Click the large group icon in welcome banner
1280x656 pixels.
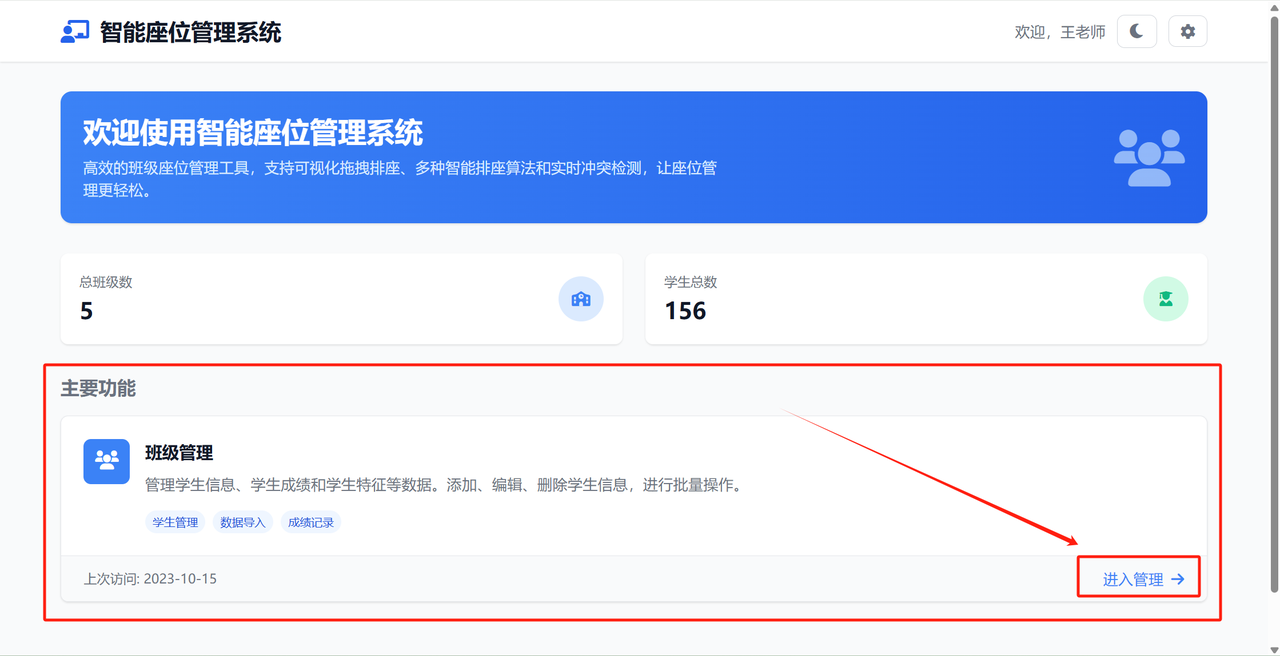(x=1152, y=157)
